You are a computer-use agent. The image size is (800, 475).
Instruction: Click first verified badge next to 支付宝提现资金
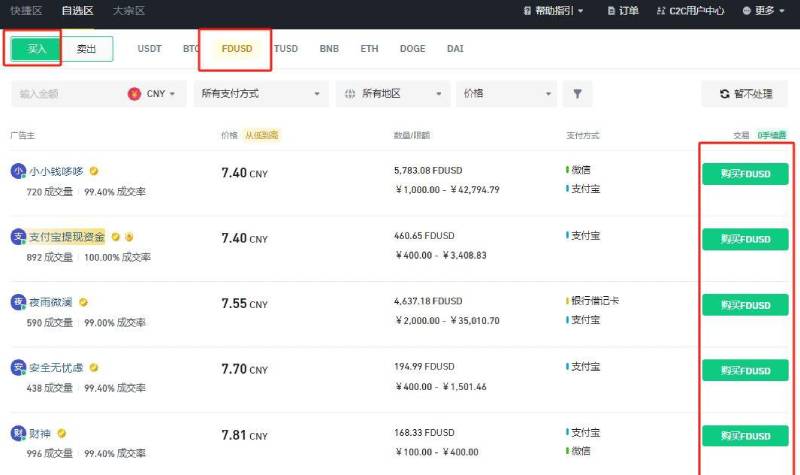click(x=115, y=237)
